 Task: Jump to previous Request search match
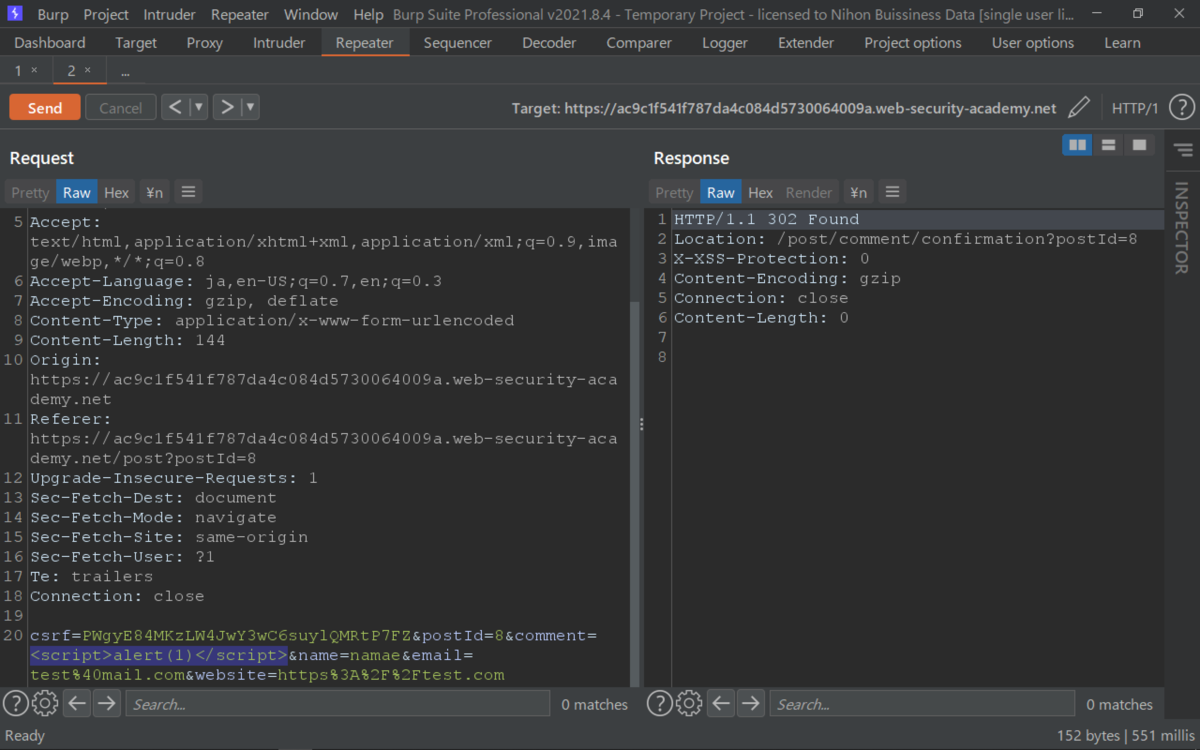77,704
